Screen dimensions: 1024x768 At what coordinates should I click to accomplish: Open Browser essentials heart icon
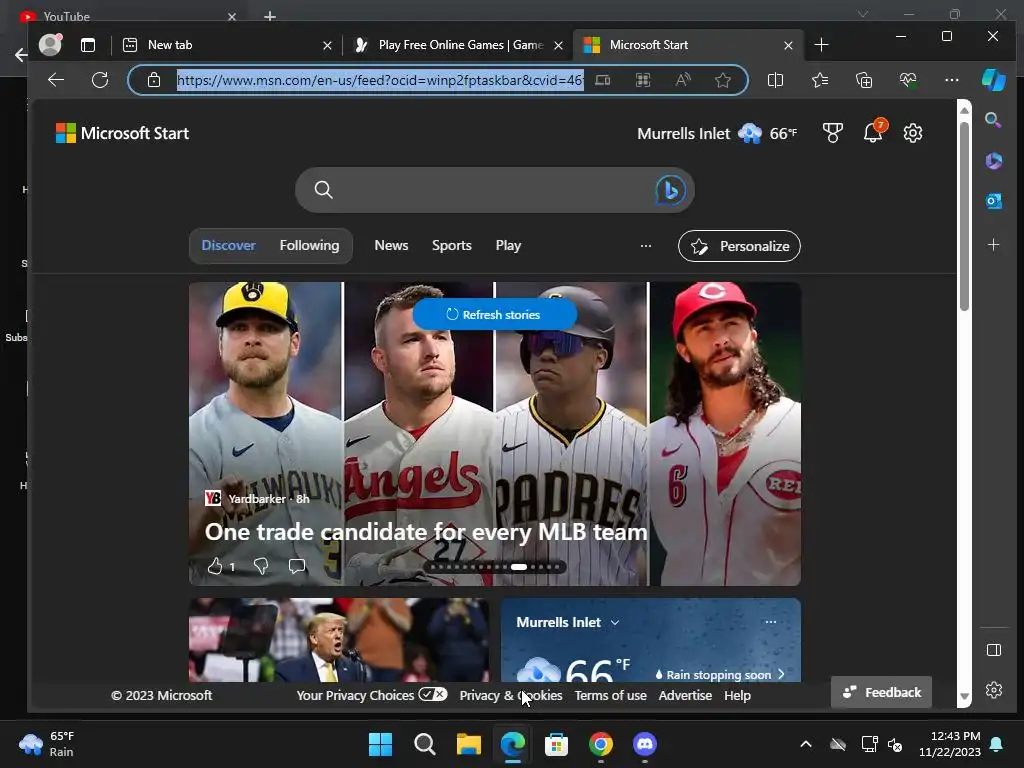(908, 80)
